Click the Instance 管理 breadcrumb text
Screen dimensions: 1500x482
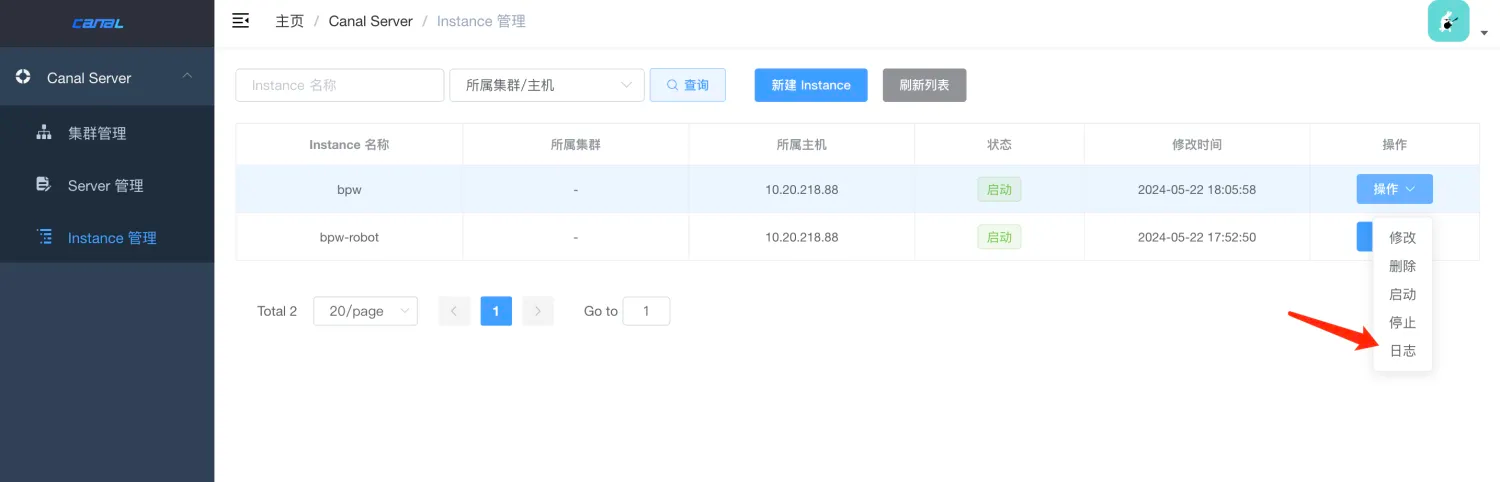(481, 21)
